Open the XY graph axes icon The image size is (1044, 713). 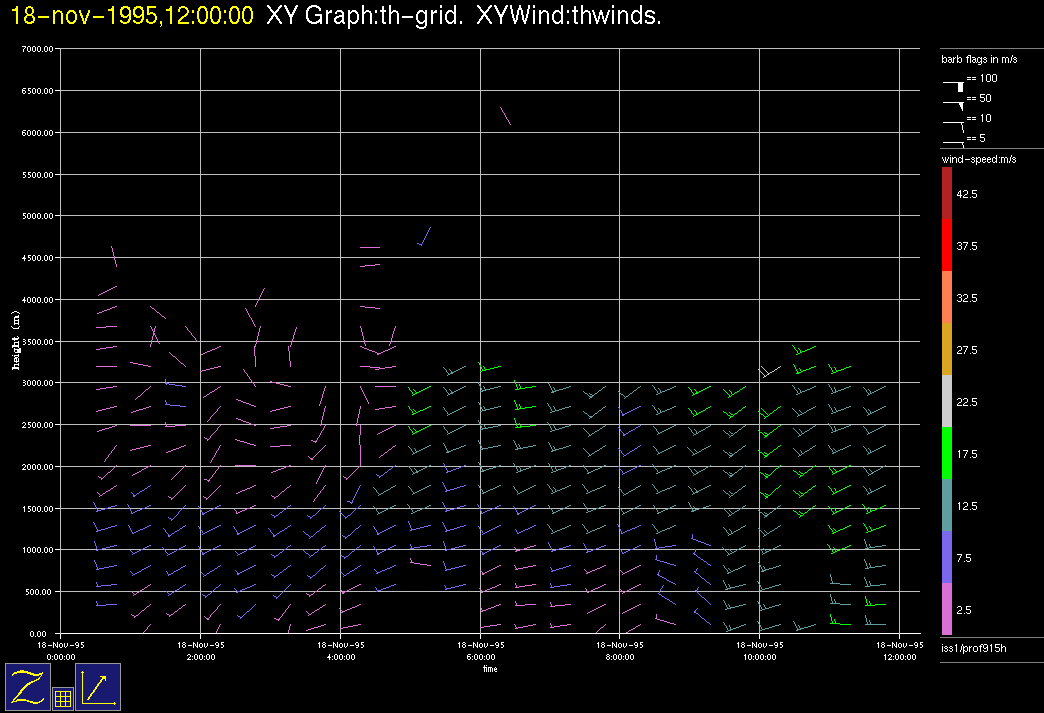point(98,686)
